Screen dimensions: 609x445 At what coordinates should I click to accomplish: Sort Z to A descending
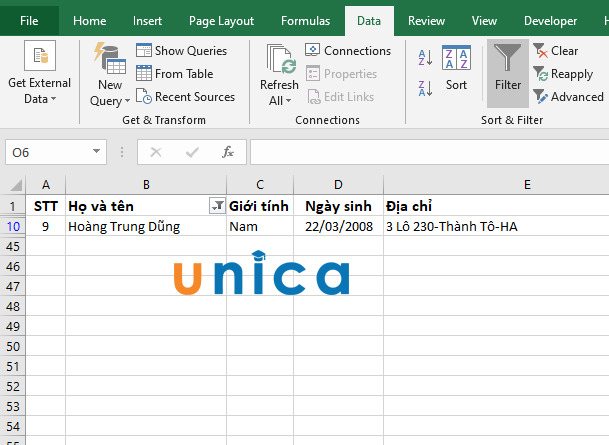pyautogui.click(x=425, y=88)
